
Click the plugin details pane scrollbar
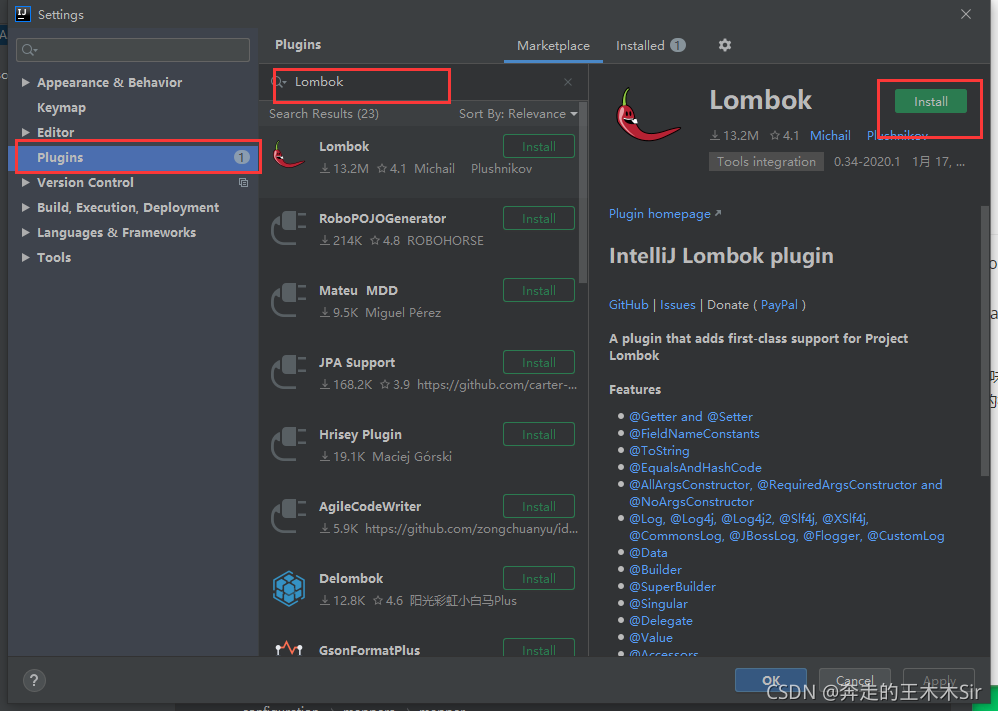(985, 341)
